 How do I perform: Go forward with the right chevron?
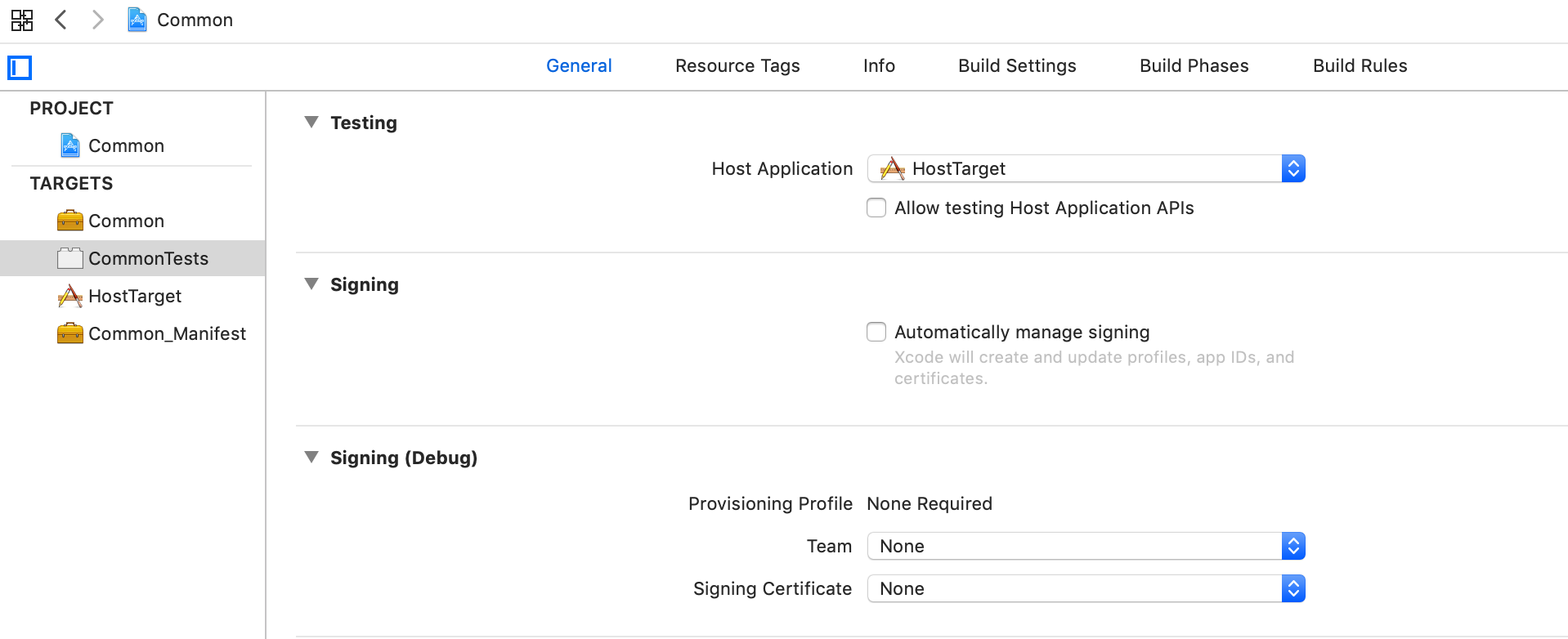tap(98, 20)
